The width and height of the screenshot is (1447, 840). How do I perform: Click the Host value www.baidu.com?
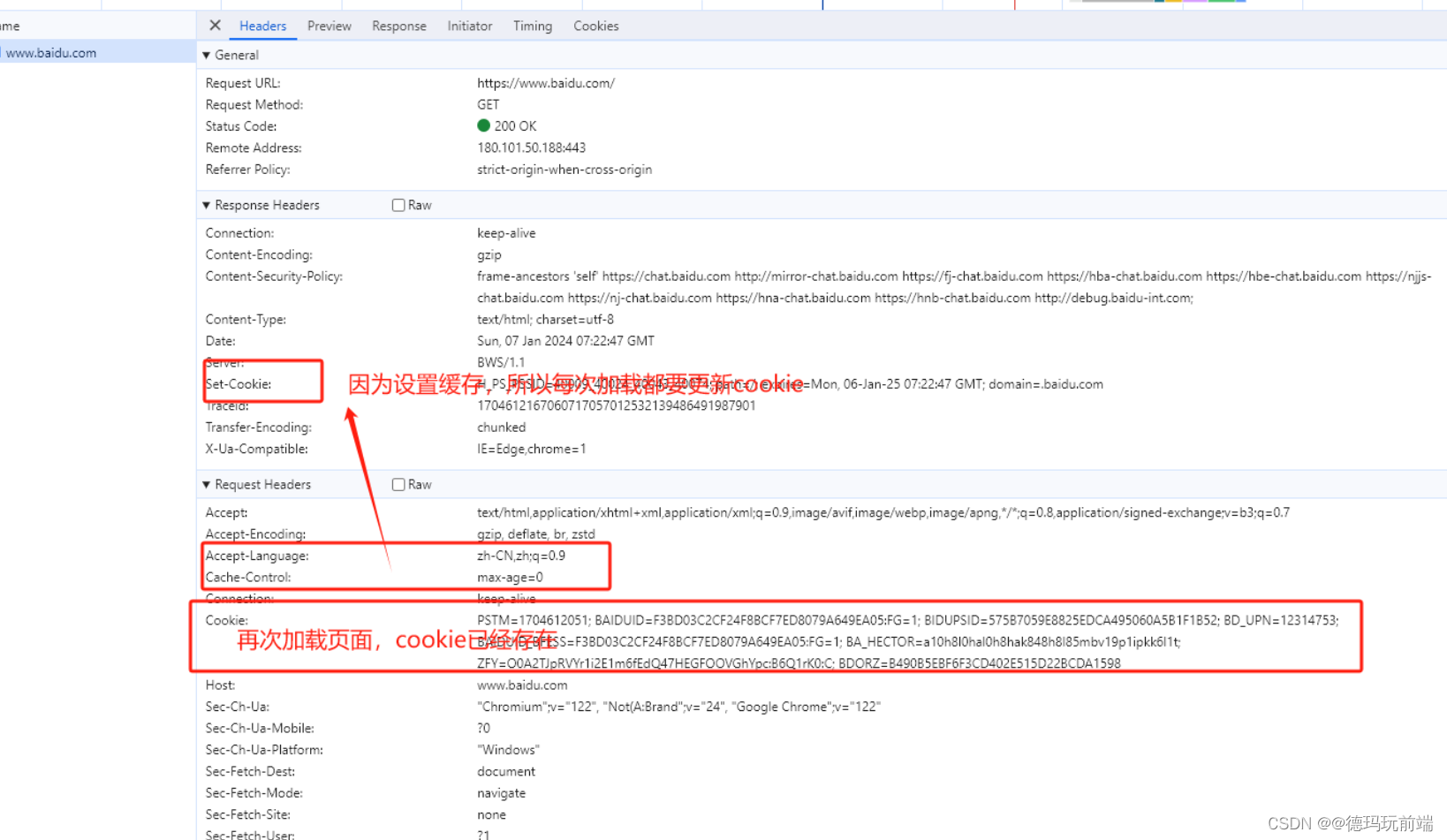point(523,685)
